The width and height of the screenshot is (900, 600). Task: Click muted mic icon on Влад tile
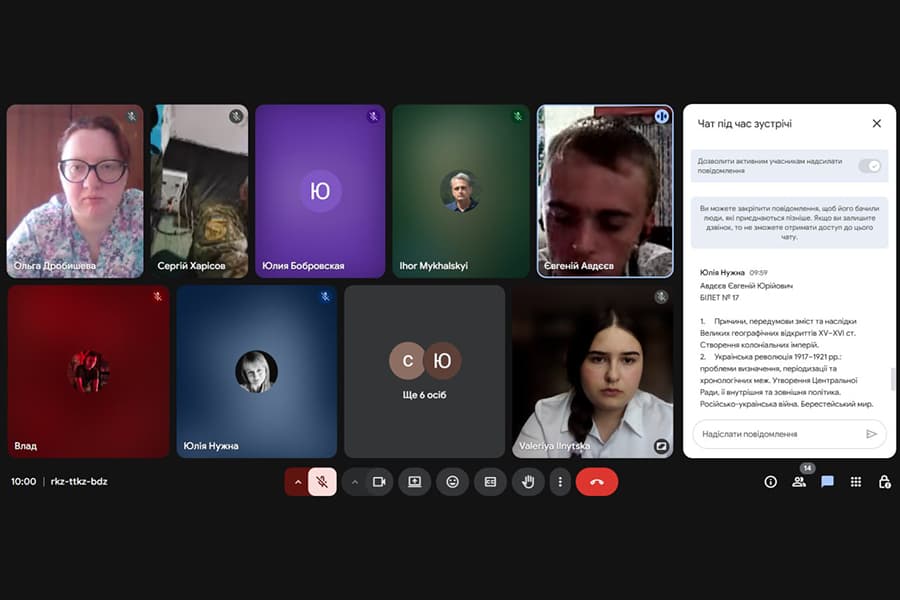point(158,297)
